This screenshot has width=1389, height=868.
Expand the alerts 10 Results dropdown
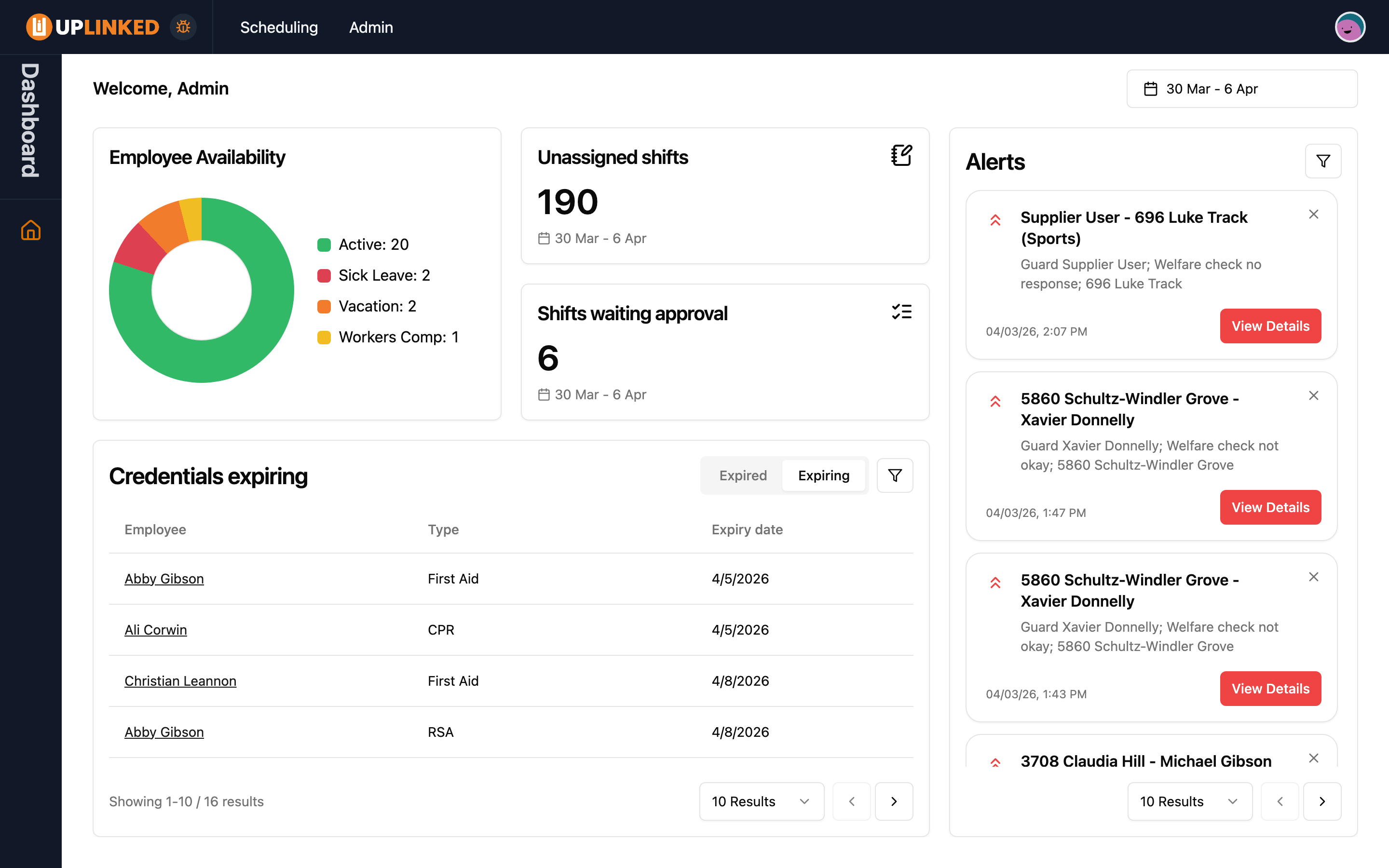[1189, 801]
